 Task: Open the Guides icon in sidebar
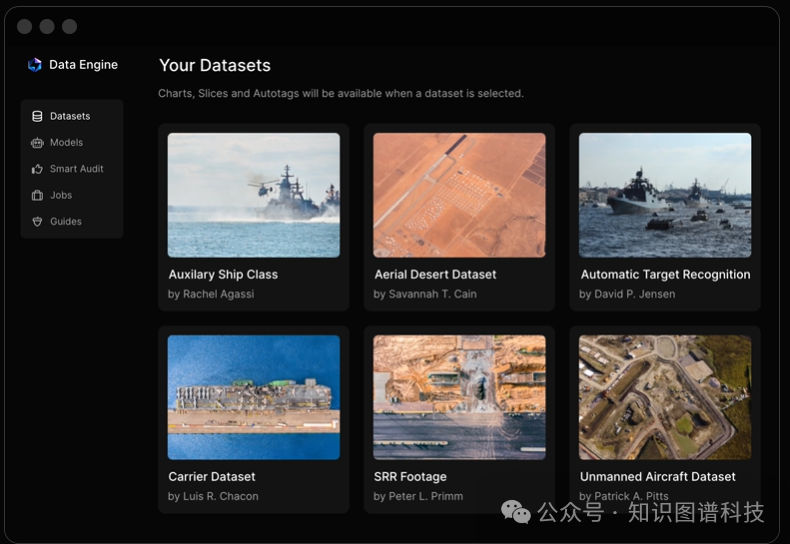[37, 221]
